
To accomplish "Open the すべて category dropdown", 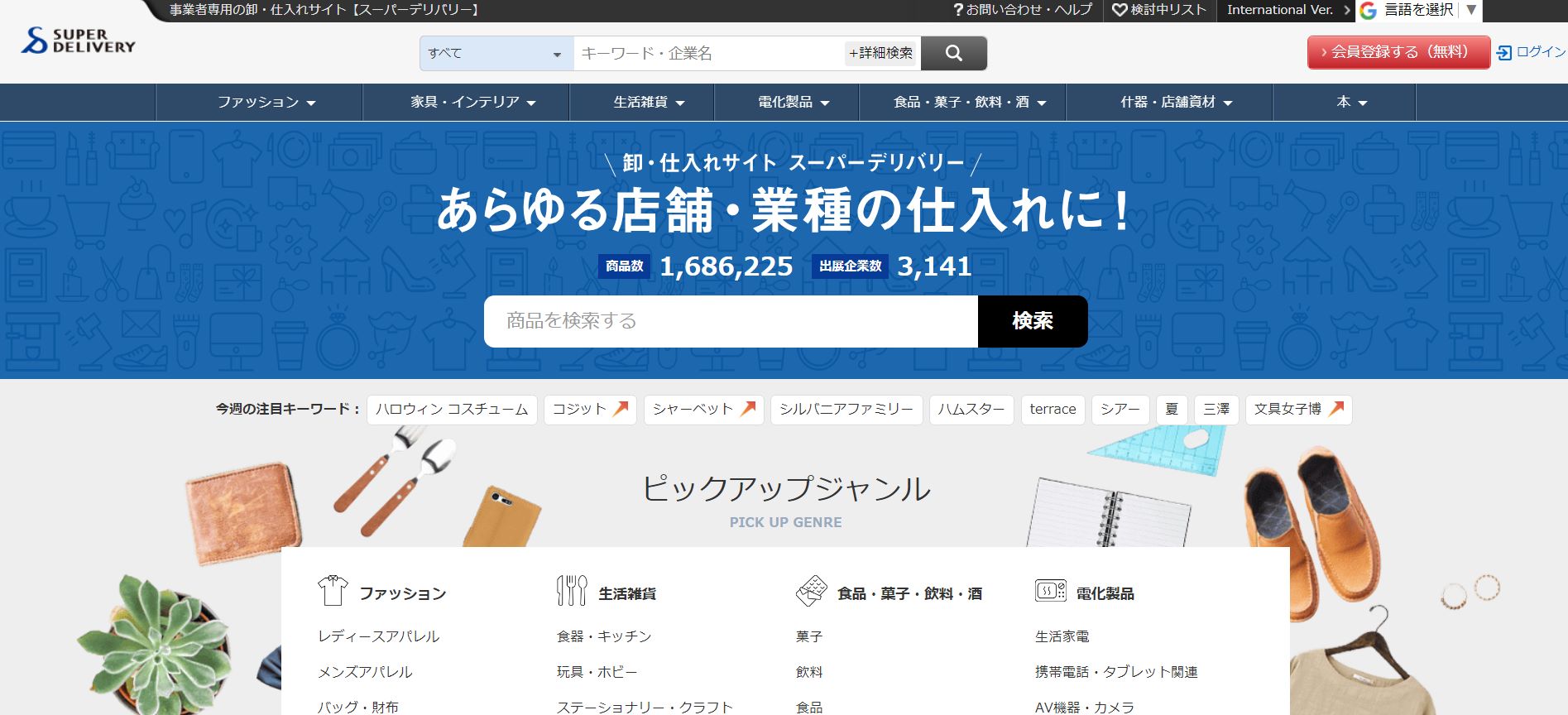I will (496, 54).
